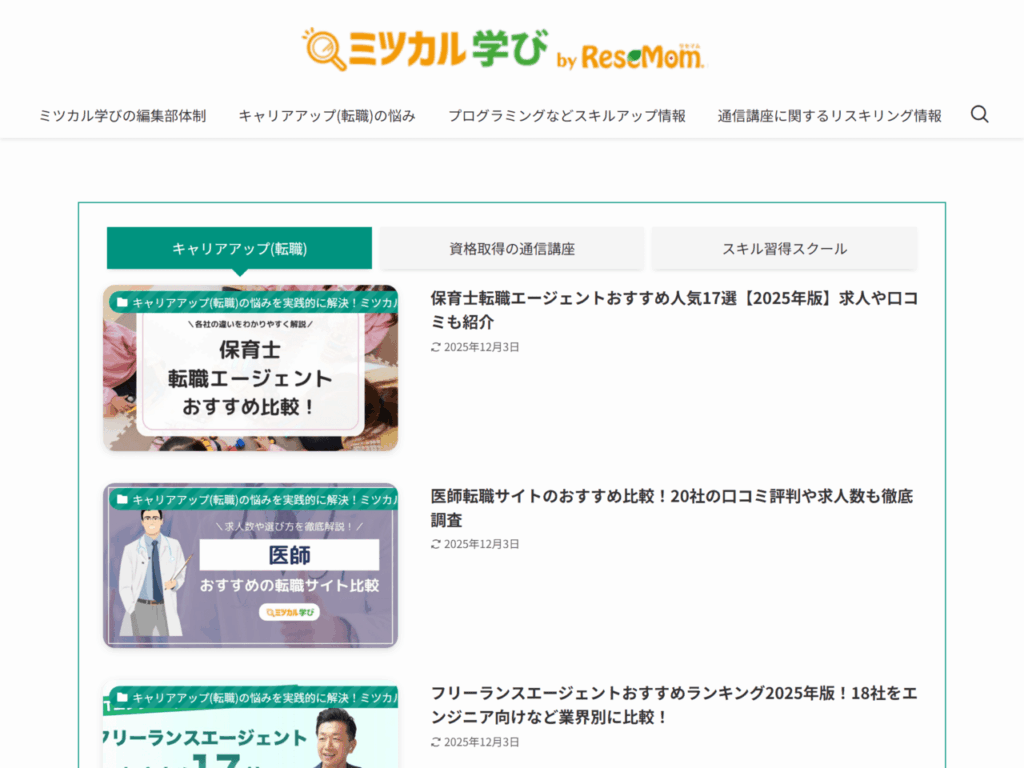Click folder icon on 保育士 thumbnail category label
The height and width of the screenshot is (768, 1024).
[x=122, y=302]
